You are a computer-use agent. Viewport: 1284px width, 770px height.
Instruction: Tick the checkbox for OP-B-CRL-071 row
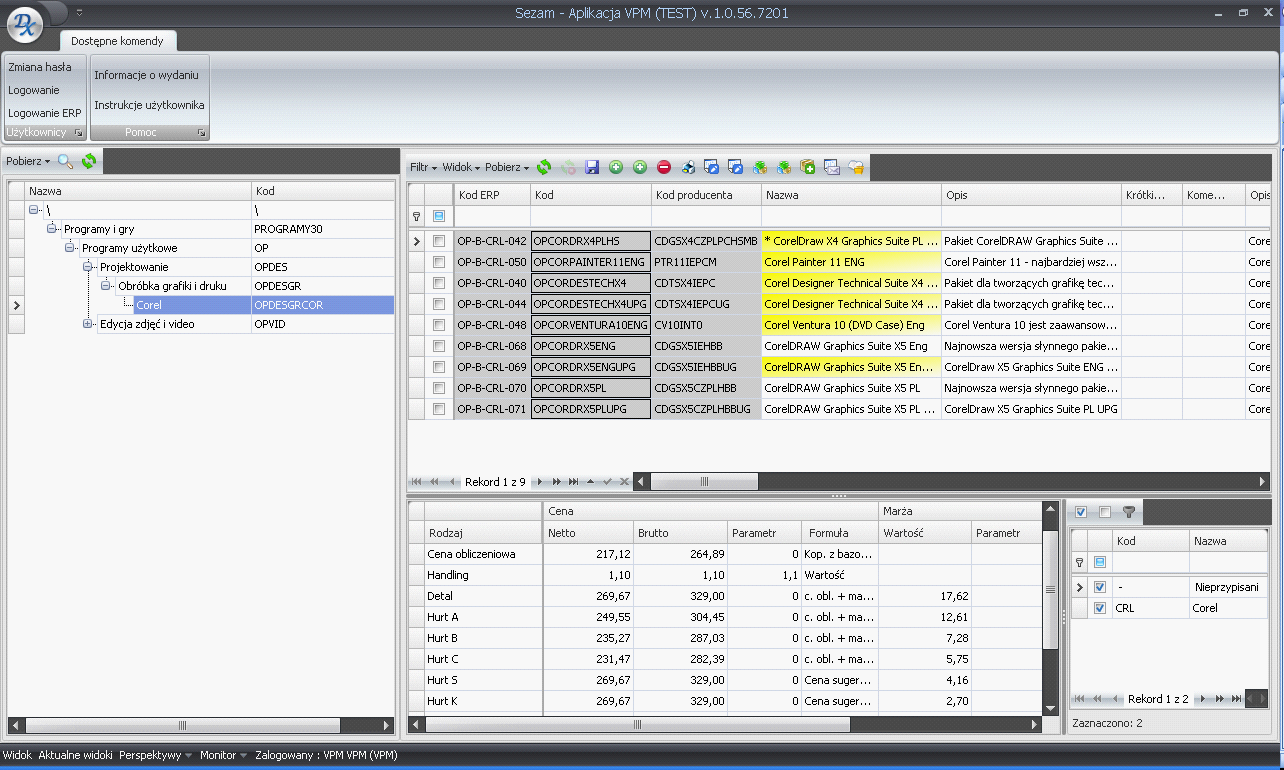point(439,409)
